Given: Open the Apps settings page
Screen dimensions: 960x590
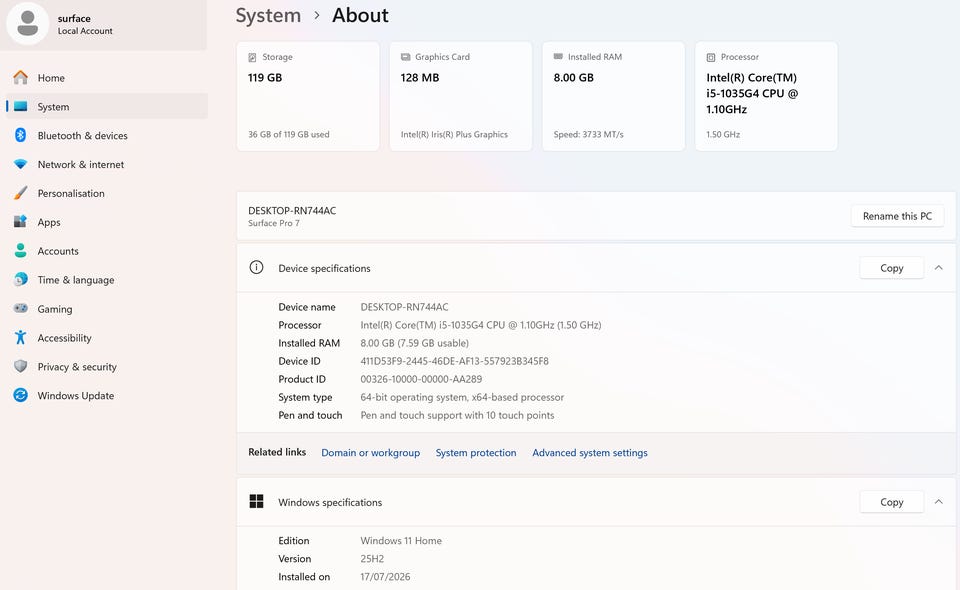Looking at the screenshot, I should point(106,222).
